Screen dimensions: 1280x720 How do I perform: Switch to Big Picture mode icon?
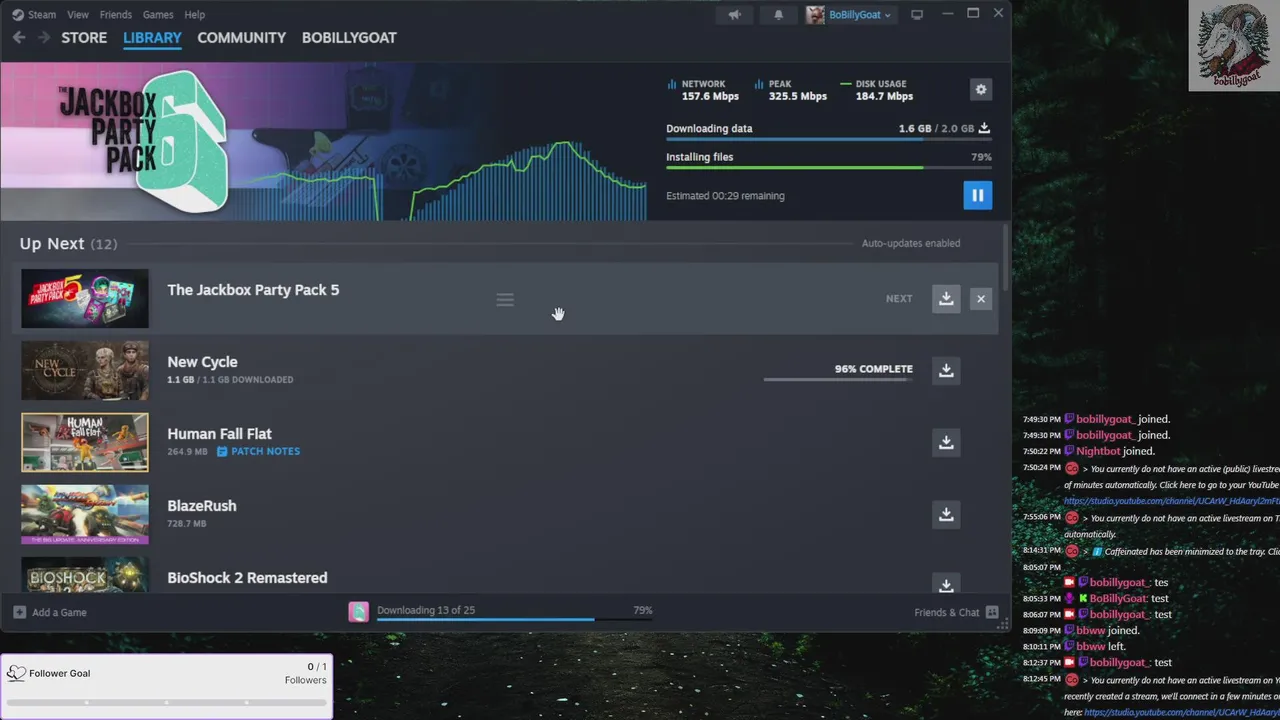[x=917, y=15]
